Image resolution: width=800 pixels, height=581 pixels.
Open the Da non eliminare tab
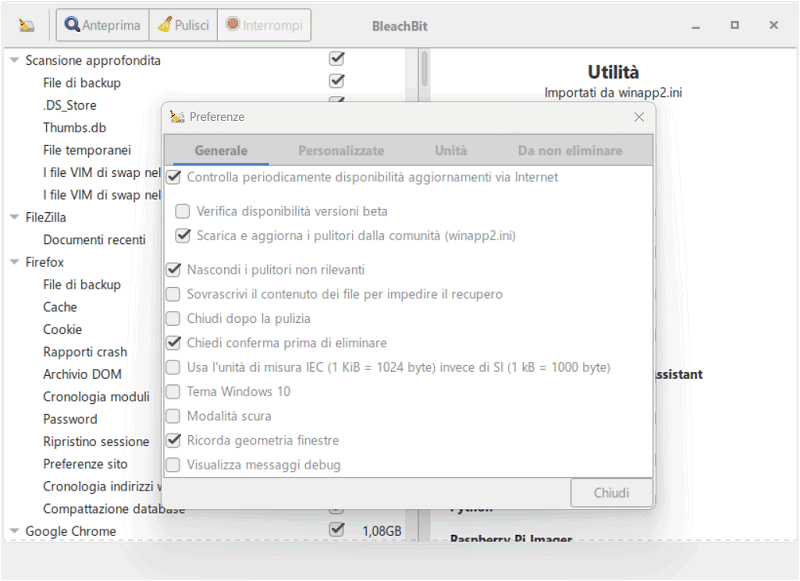(570, 150)
